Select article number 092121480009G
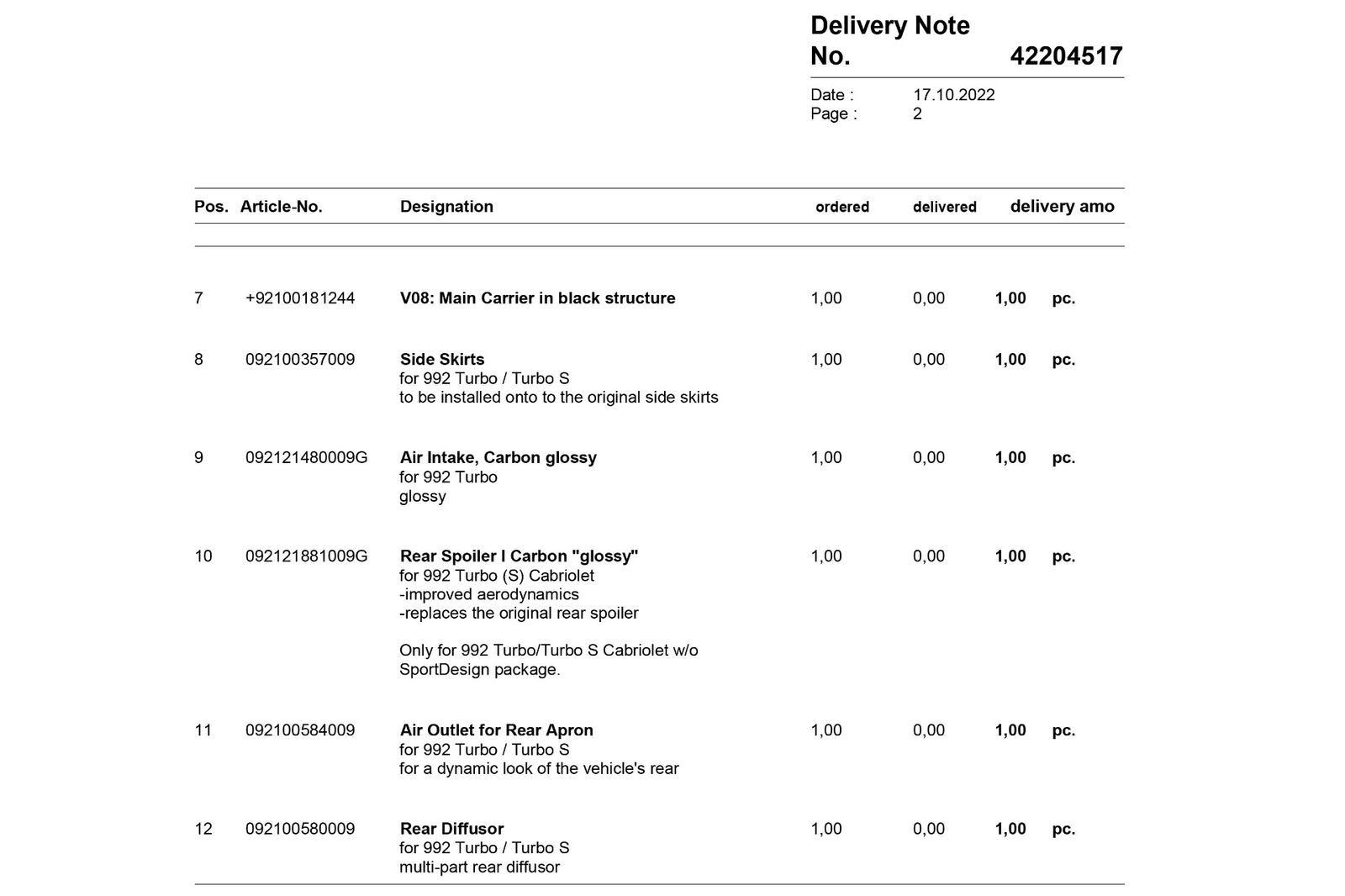The height and width of the screenshot is (896, 1345). [306, 458]
